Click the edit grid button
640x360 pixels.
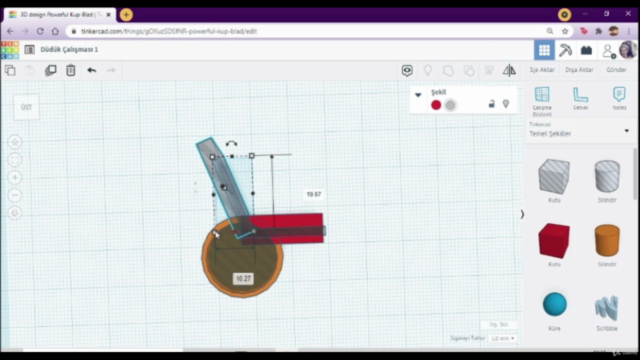click(498, 324)
